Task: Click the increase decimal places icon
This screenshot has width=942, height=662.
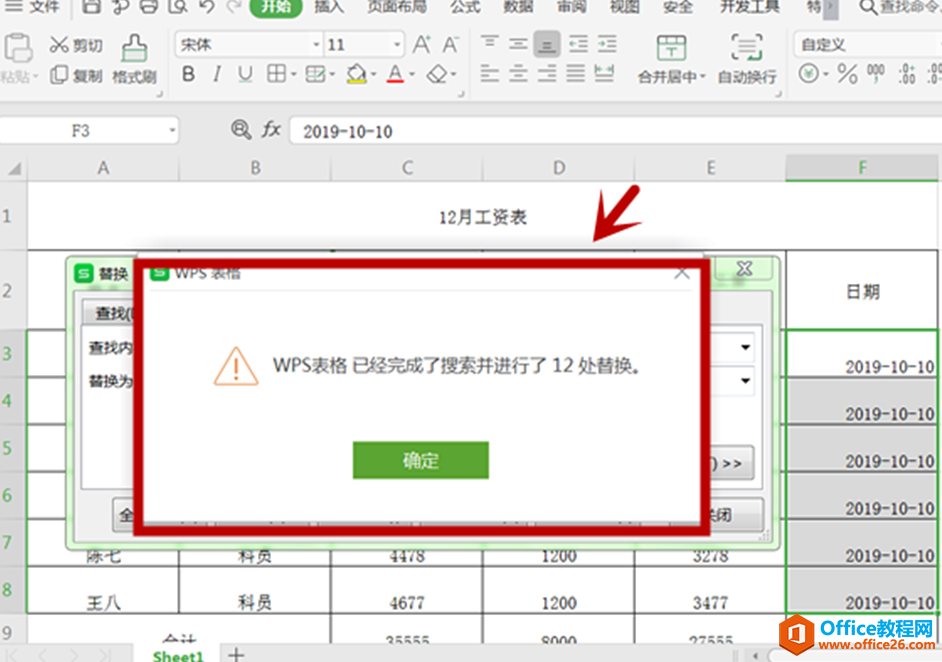Action: point(907,74)
